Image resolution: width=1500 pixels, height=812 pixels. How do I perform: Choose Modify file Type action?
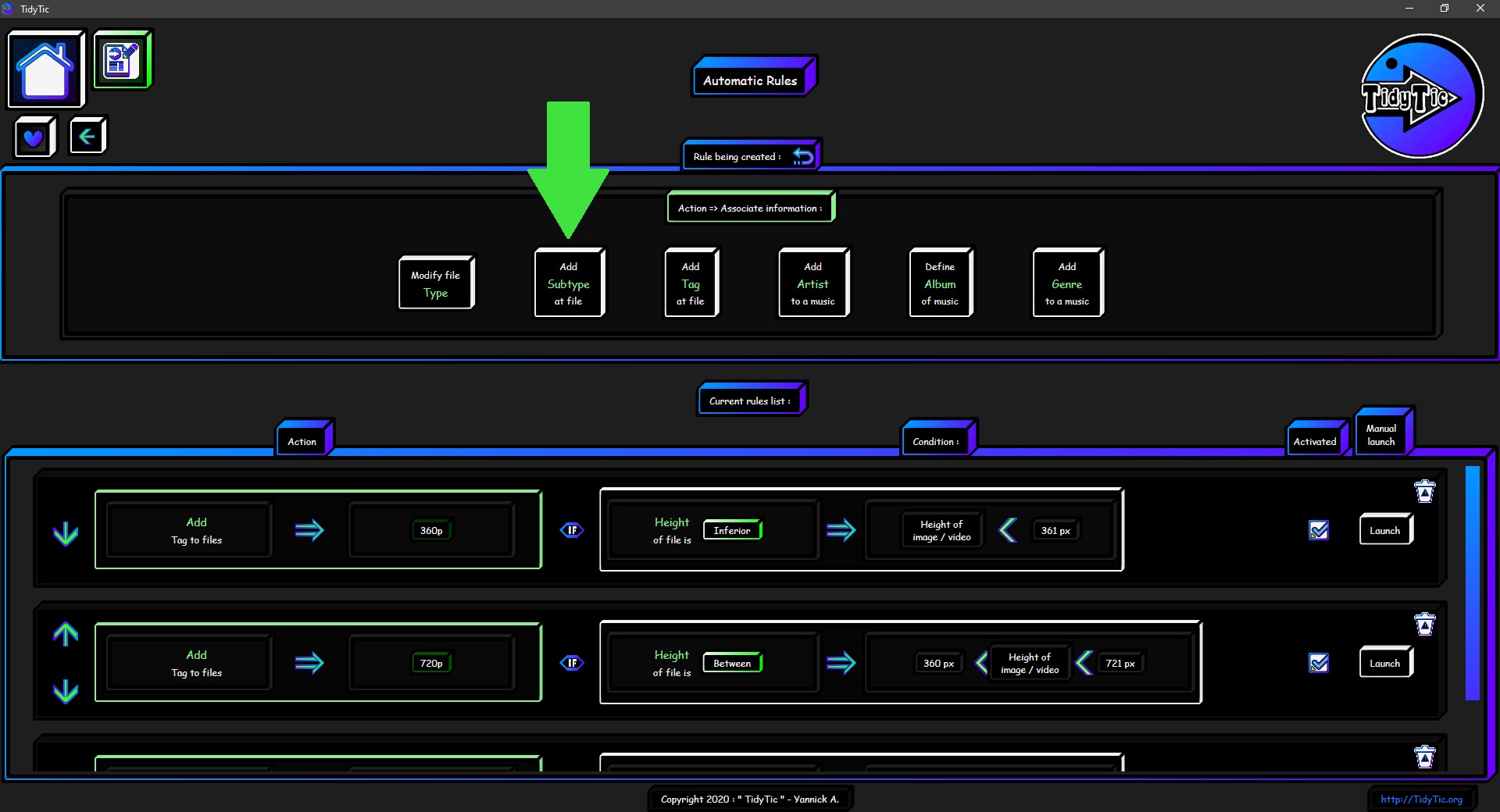point(436,283)
